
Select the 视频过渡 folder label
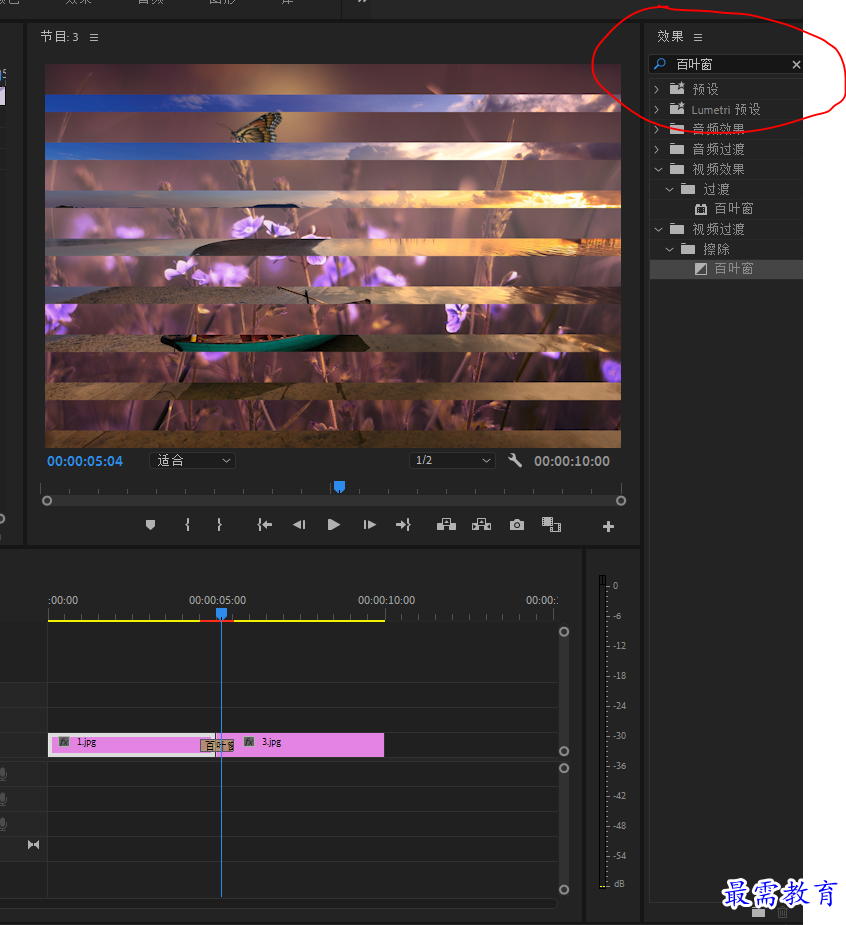[x=718, y=229]
